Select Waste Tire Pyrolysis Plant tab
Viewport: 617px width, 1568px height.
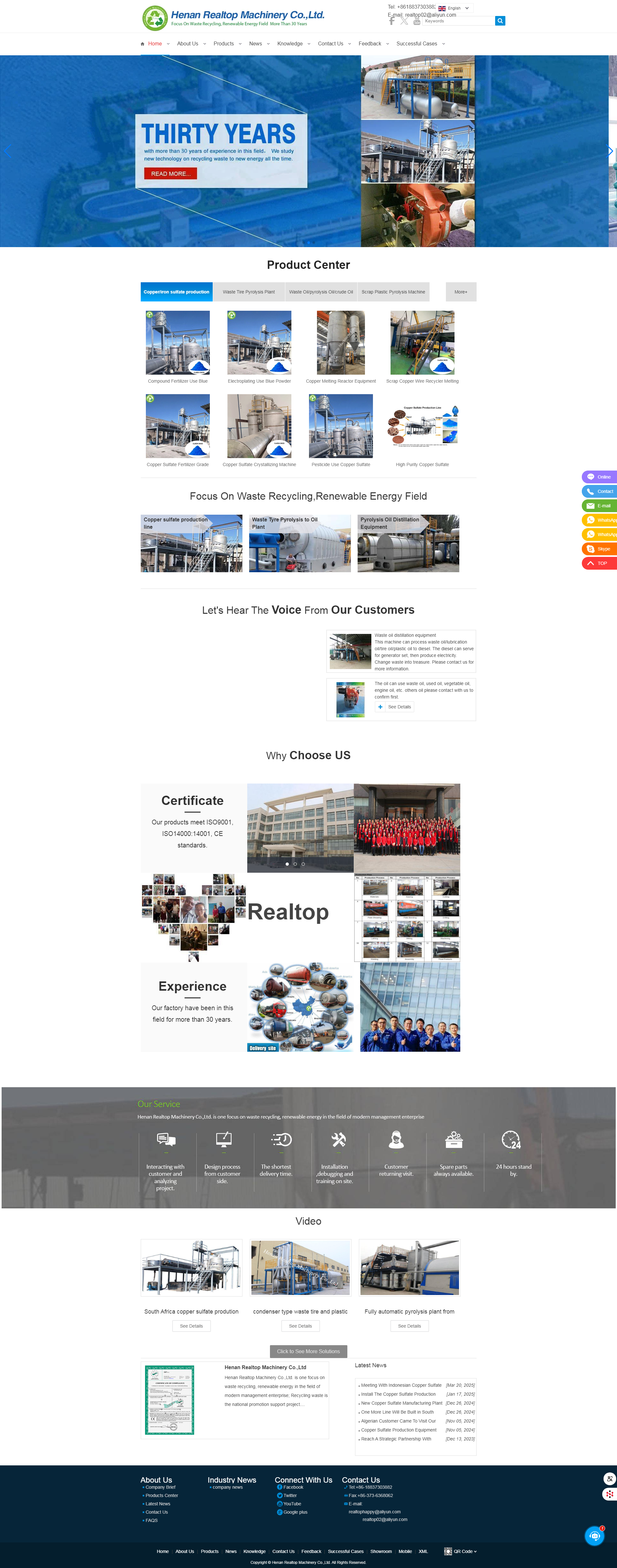coord(249,292)
